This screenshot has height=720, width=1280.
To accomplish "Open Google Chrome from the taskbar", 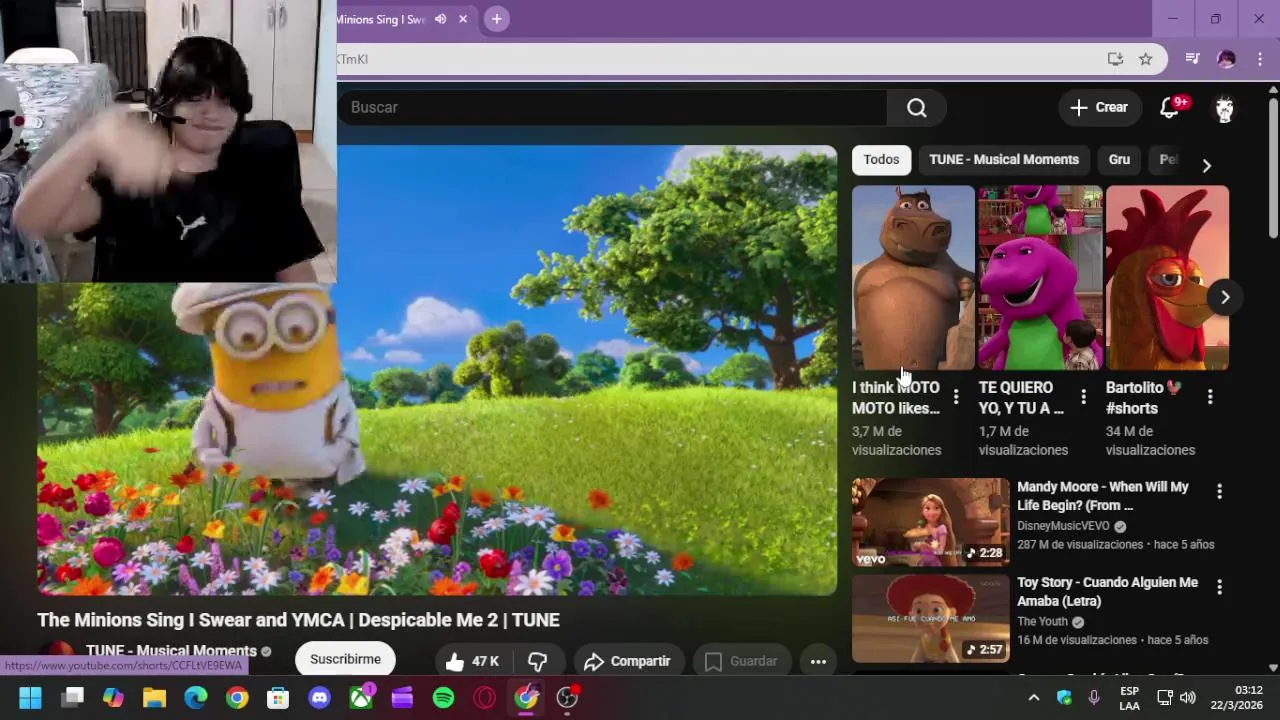I will 237,698.
